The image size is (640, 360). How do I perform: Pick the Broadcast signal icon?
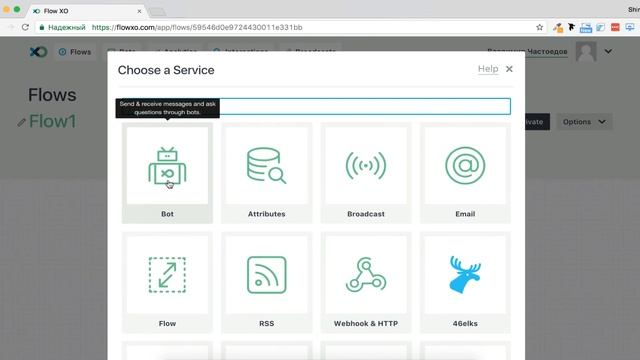tap(366, 165)
